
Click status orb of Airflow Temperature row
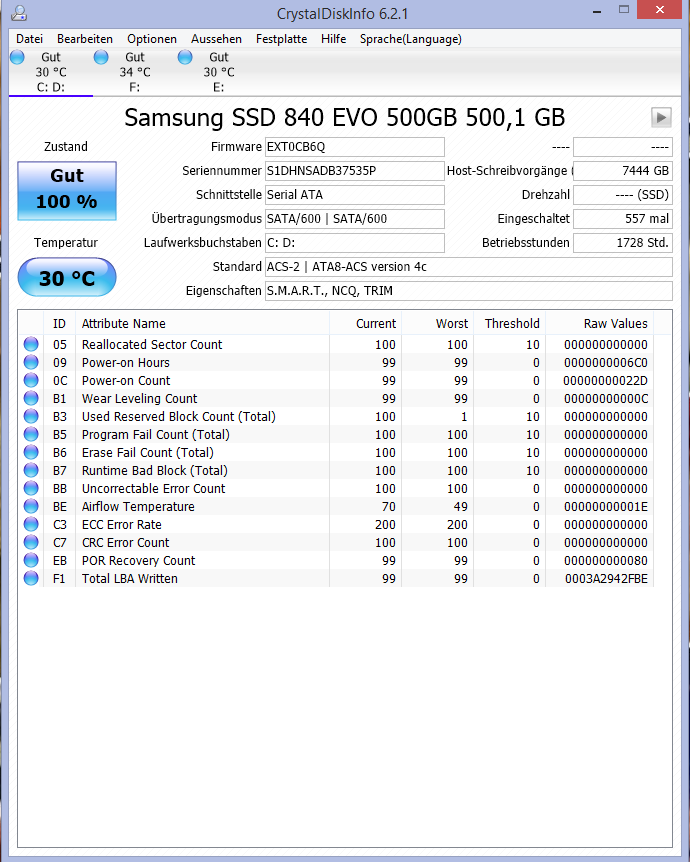(31, 506)
